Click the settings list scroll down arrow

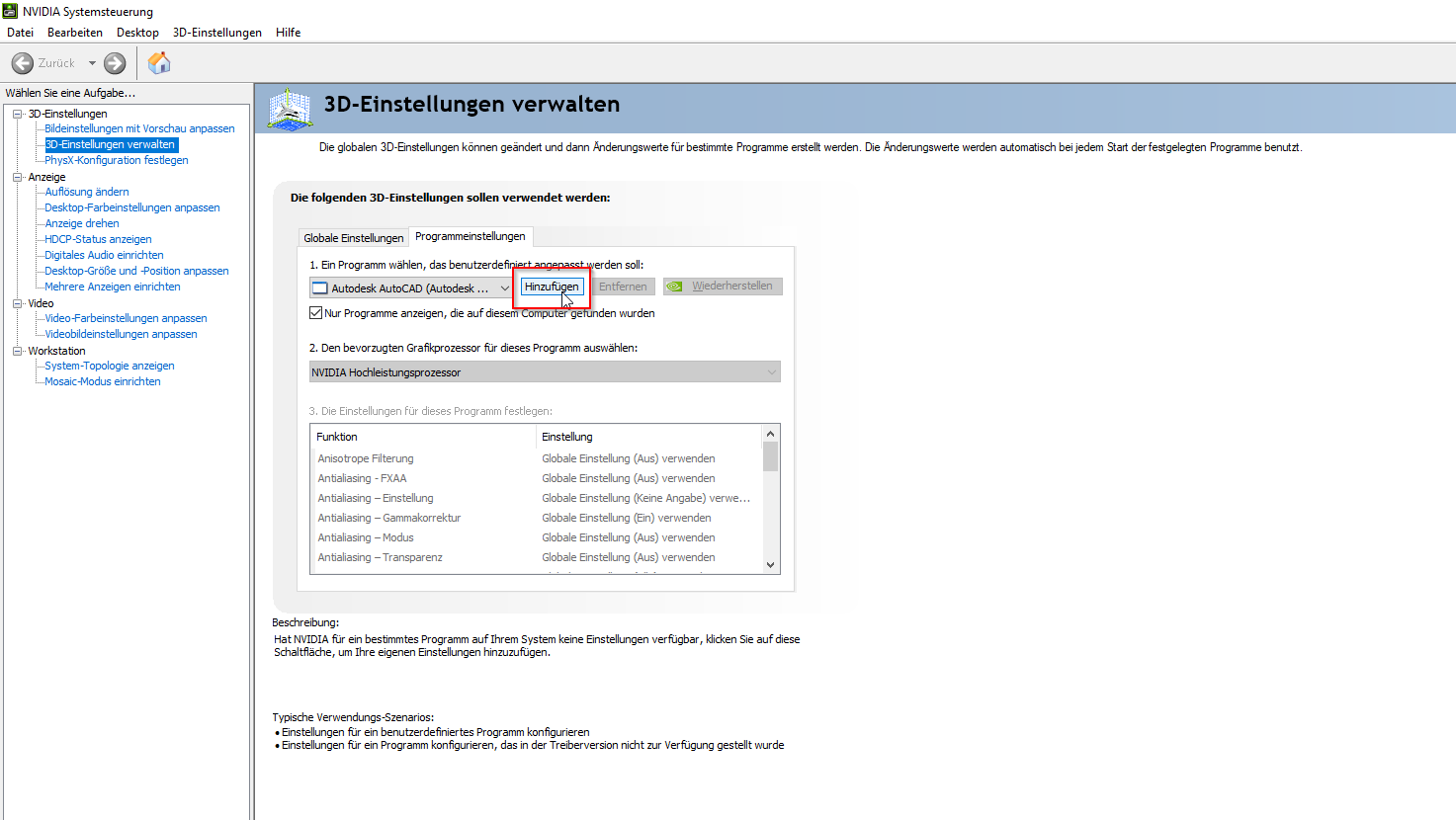770,565
